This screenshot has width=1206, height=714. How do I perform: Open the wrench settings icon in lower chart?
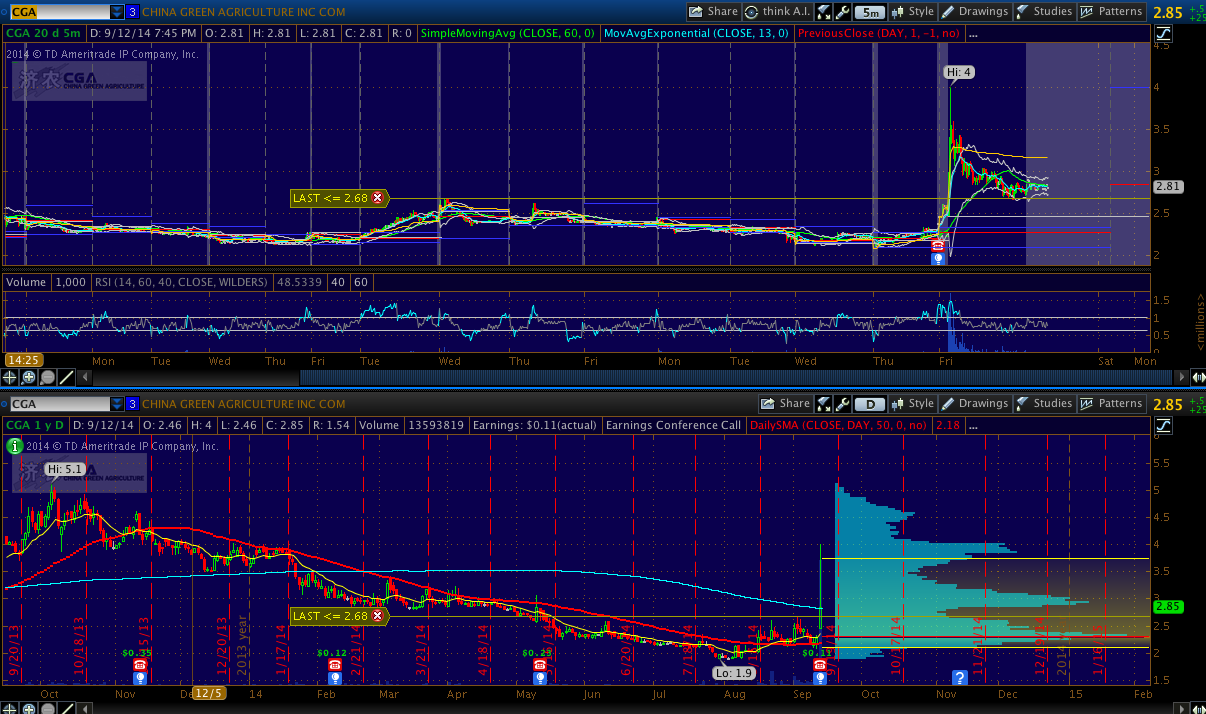point(842,404)
